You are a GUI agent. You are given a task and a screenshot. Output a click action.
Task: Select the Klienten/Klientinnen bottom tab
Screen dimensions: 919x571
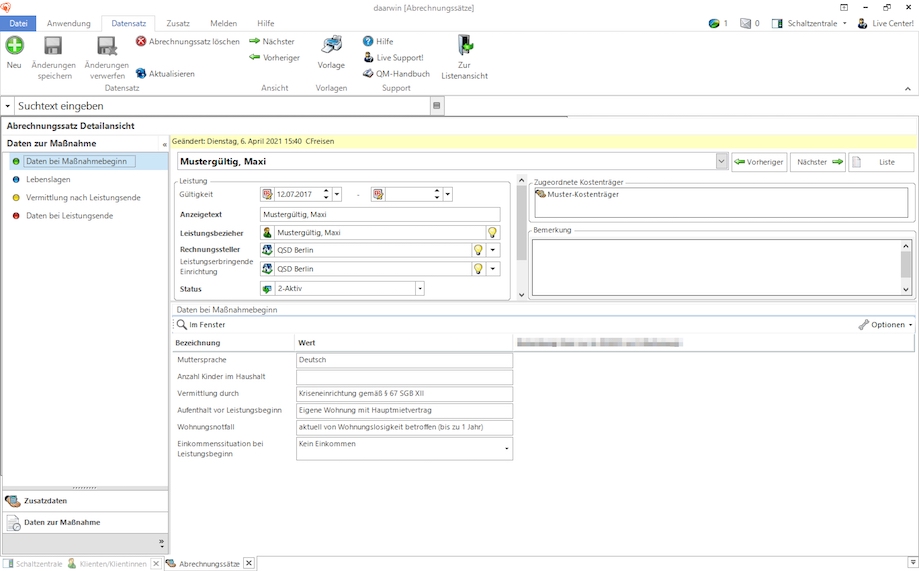point(107,564)
